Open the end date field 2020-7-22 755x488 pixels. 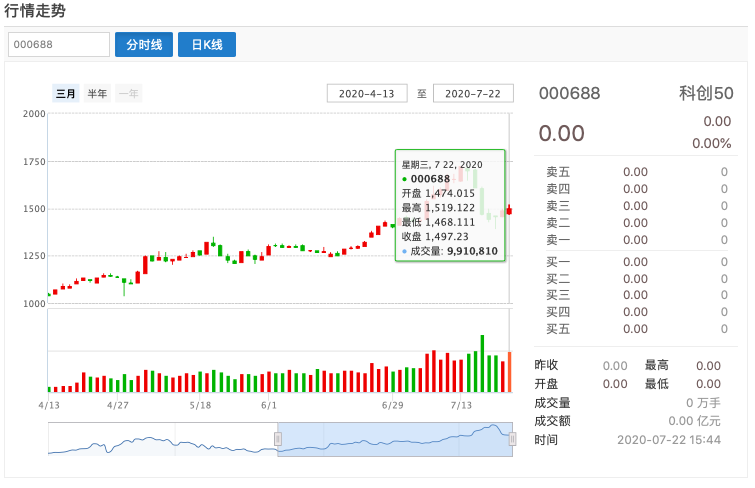(x=473, y=93)
